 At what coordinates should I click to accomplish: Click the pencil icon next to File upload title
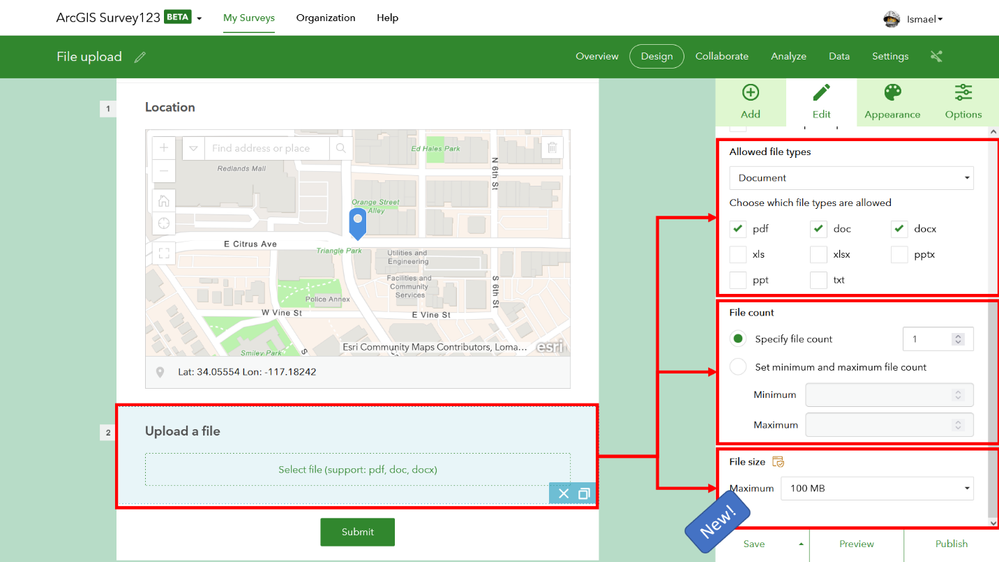[140, 57]
